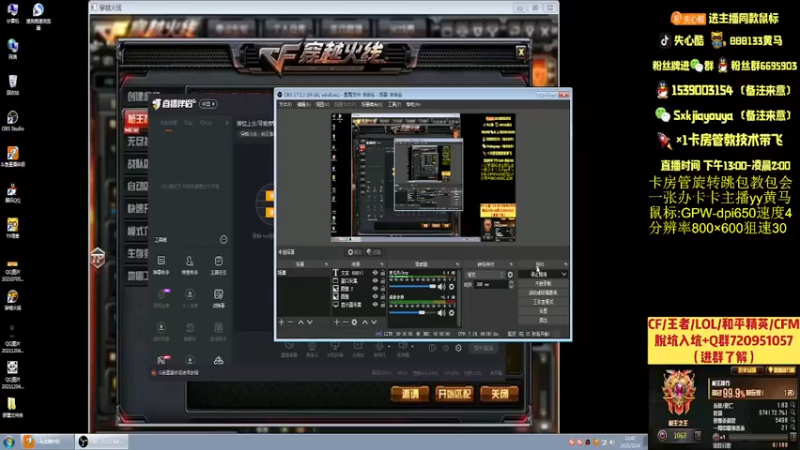
Task: Open the first toolbox tool in 直播伴侣
Action: click(x=161, y=265)
